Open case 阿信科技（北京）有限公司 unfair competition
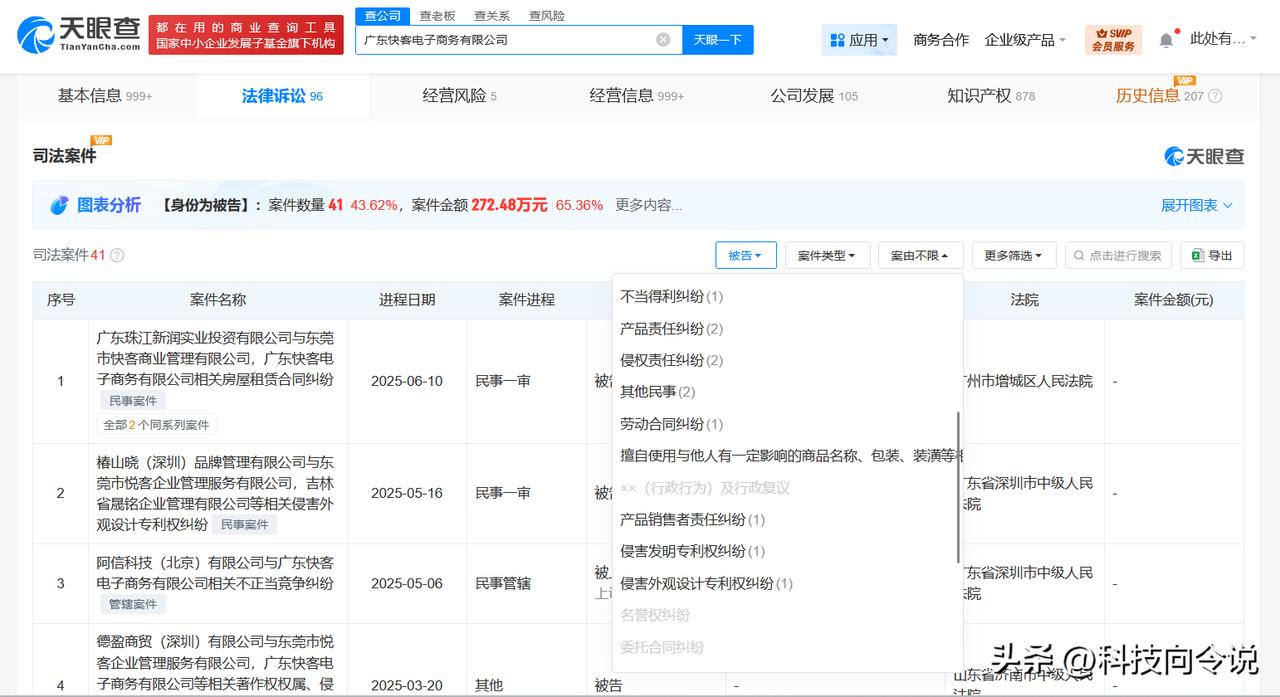Screen dimensions: 1280x697 [215, 573]
